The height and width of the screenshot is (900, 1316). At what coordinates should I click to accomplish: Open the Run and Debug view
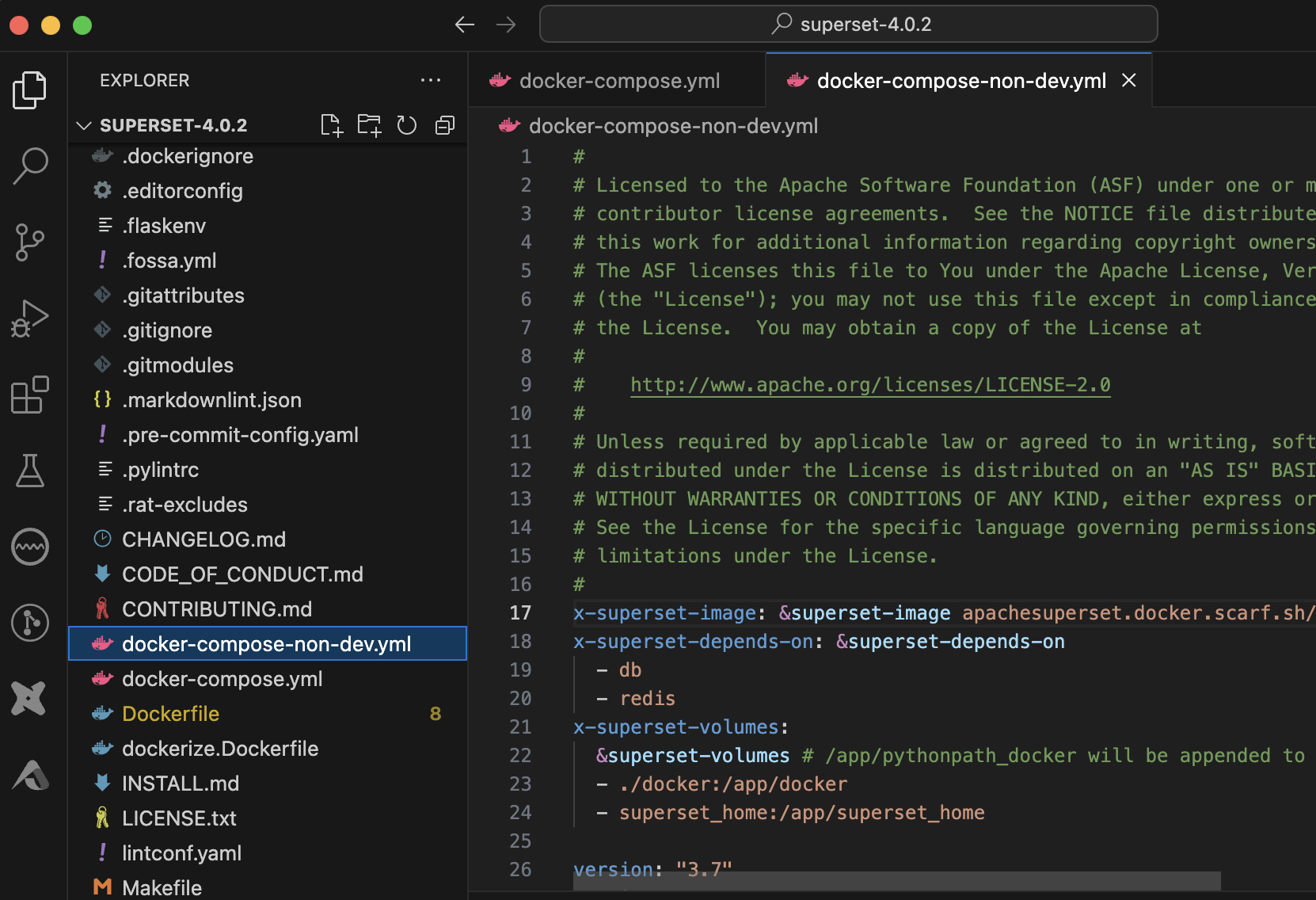pos(30,318)
